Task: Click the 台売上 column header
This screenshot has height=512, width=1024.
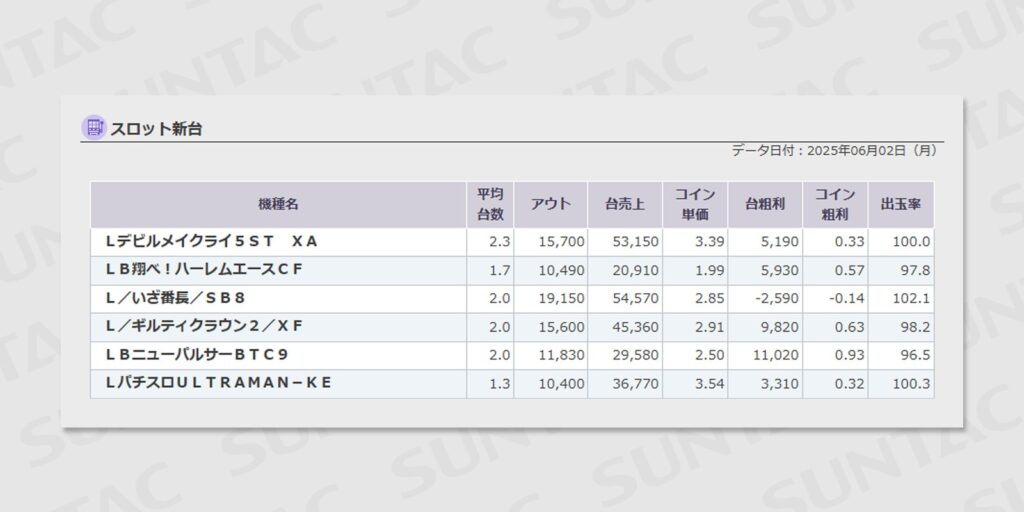Action: pos(625,204)
